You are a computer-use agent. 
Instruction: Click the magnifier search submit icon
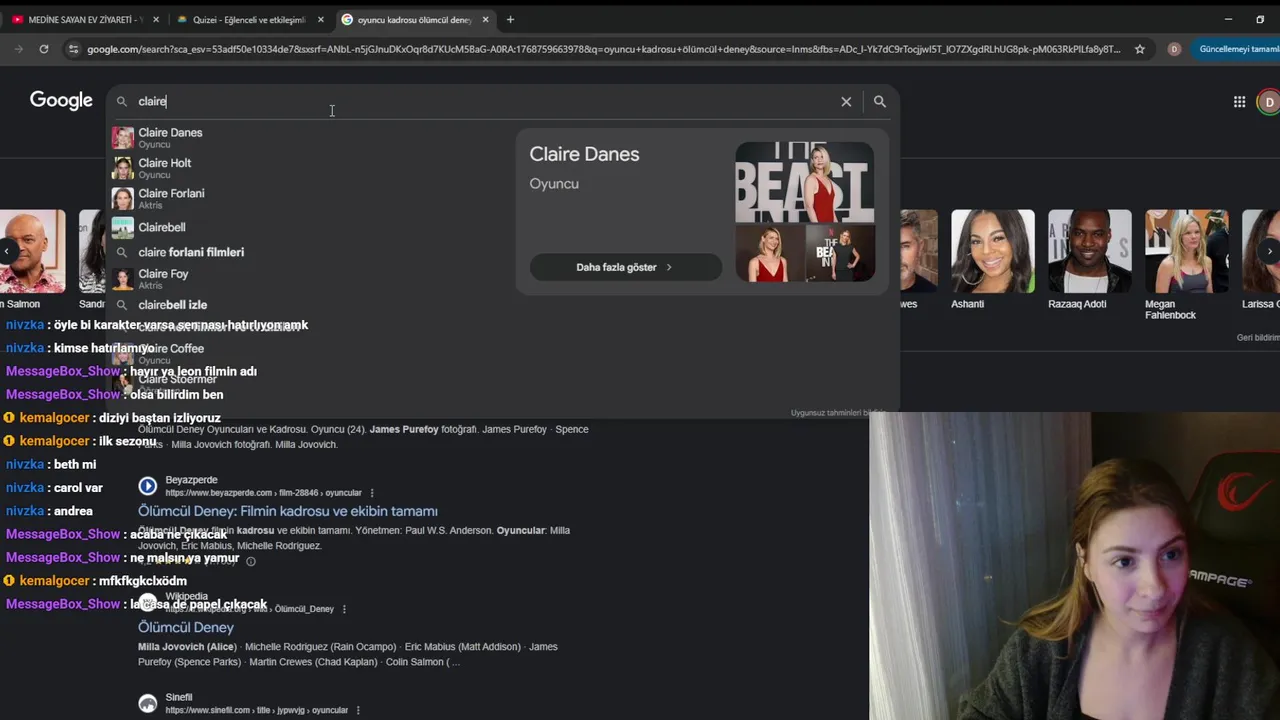tap(880, 101)
